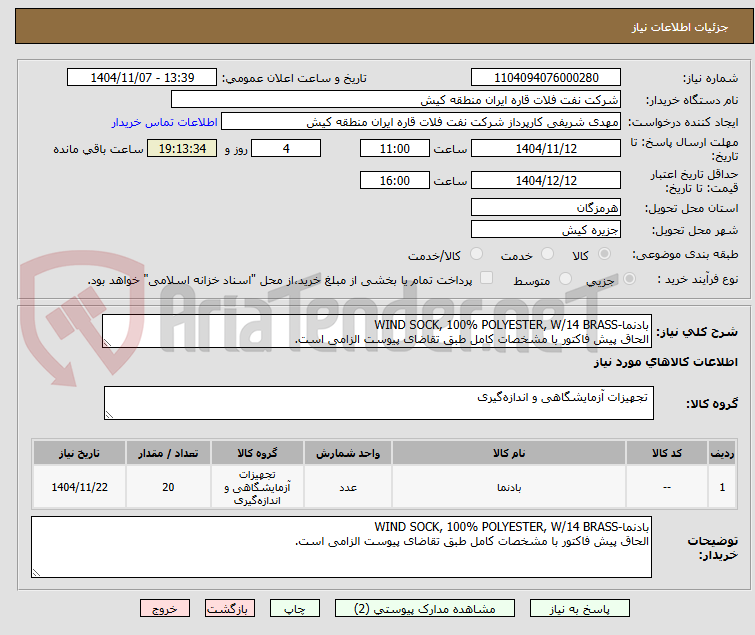755x635 pixels.
Task: Click the need date cell 1404/11/22
Action: [x=79, y=487]
